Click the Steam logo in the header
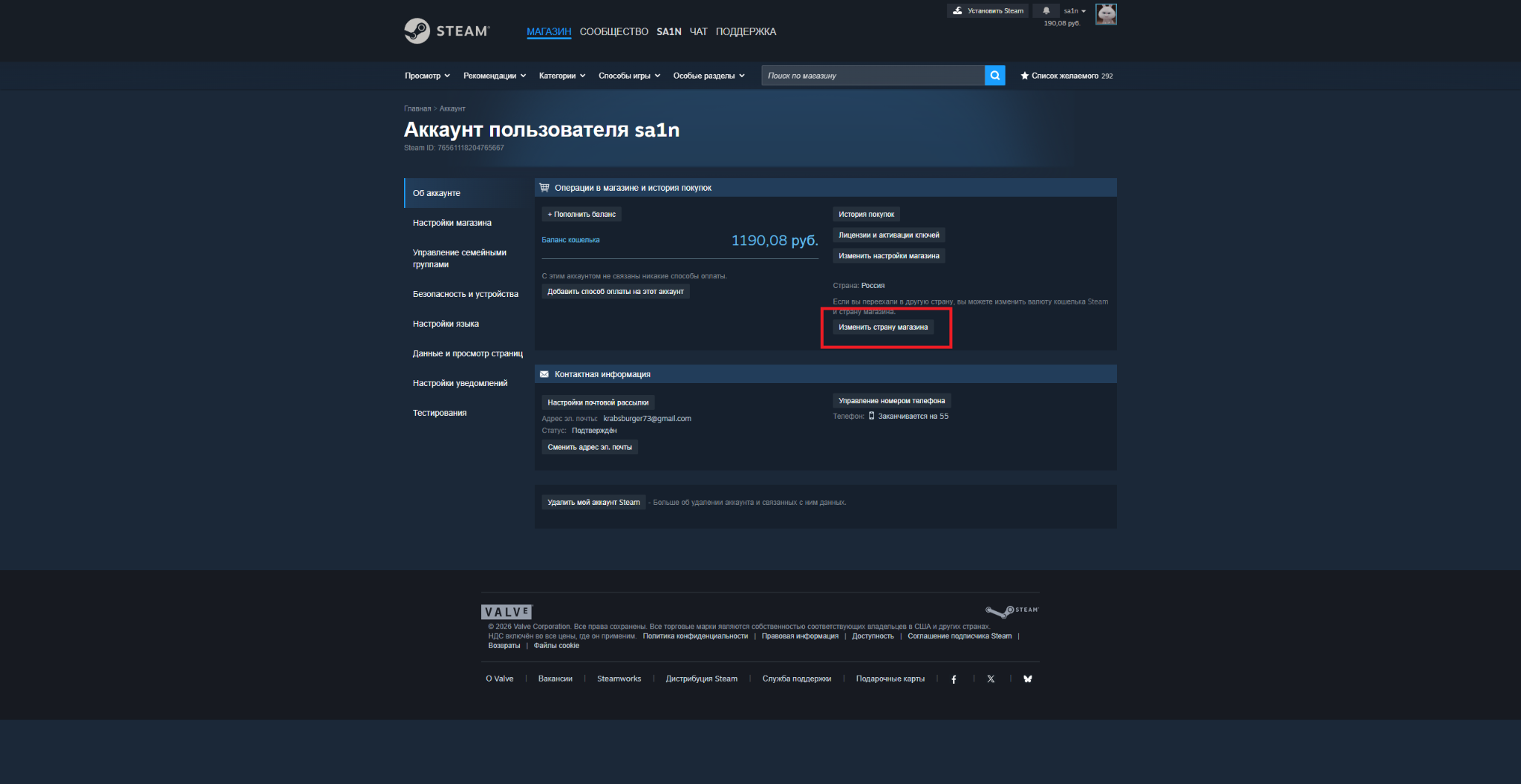 tap(447, 31)
